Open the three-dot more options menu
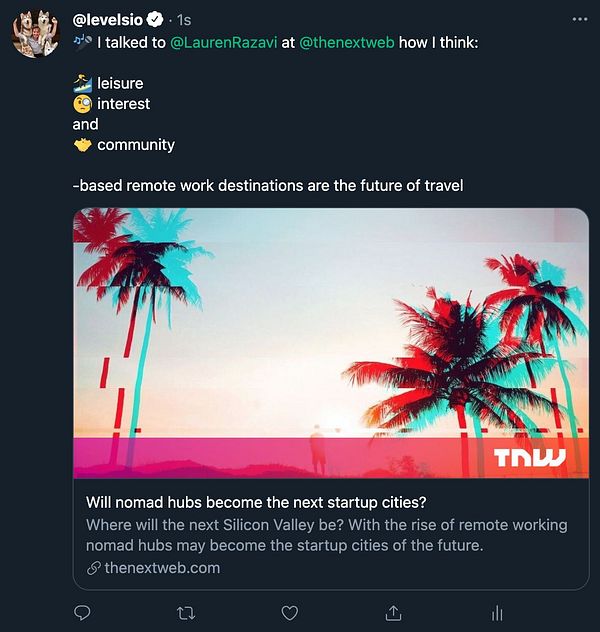The image size is (600, 632). pos(579,19)
